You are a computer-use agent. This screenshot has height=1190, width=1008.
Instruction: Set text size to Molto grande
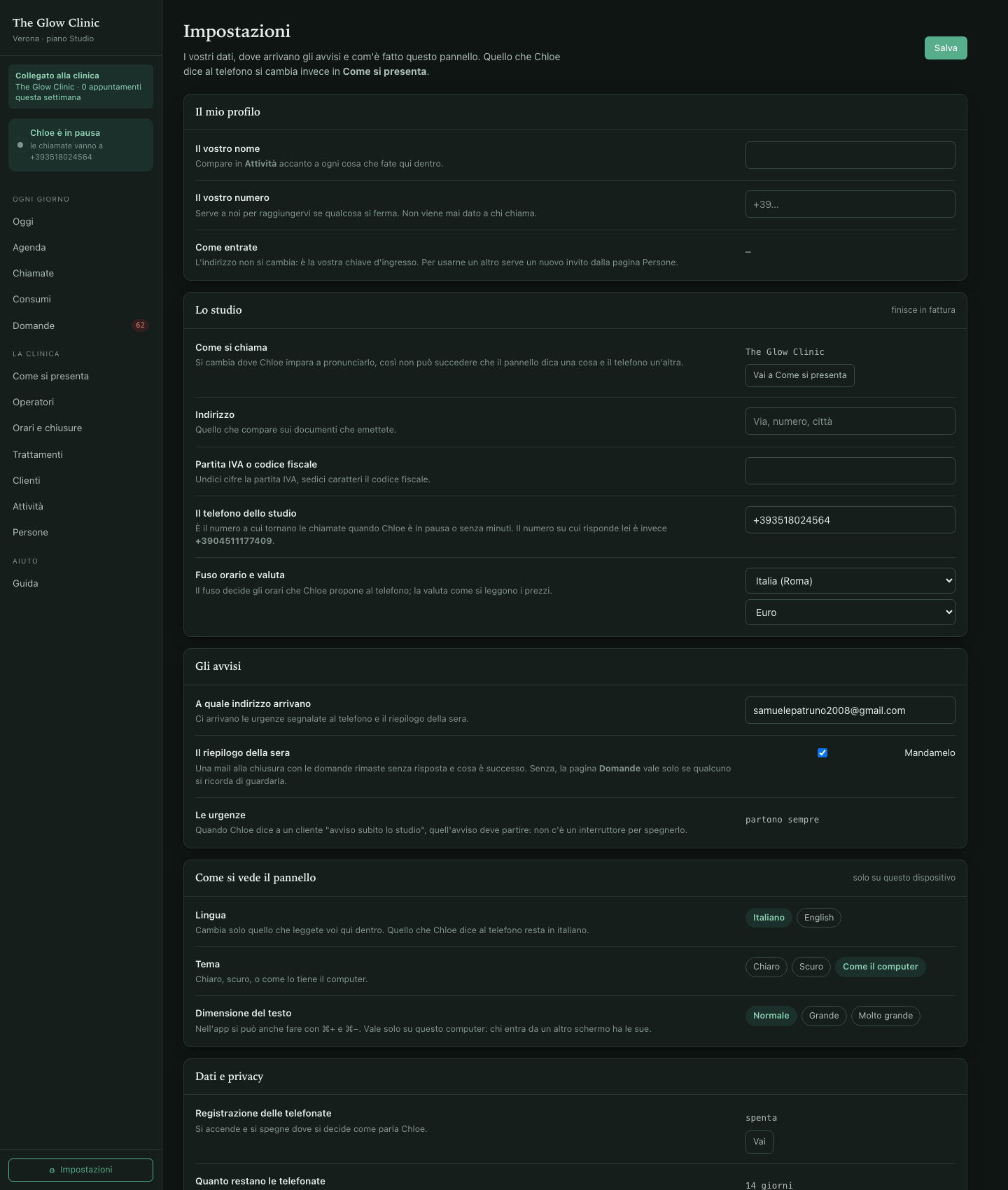[885, 1016]
